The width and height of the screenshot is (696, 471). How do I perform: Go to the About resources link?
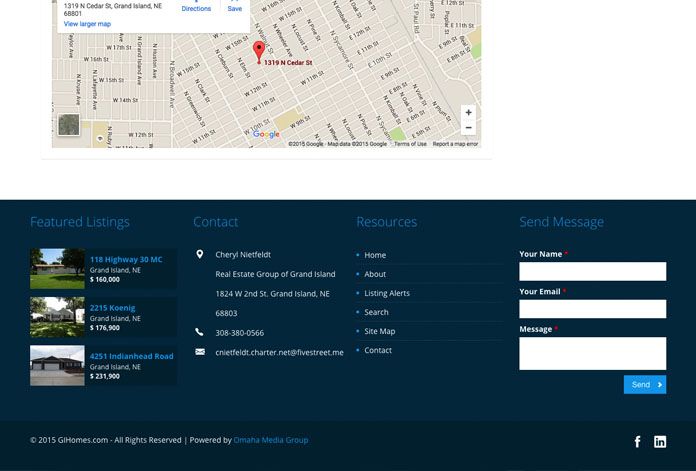click(375, 274)
